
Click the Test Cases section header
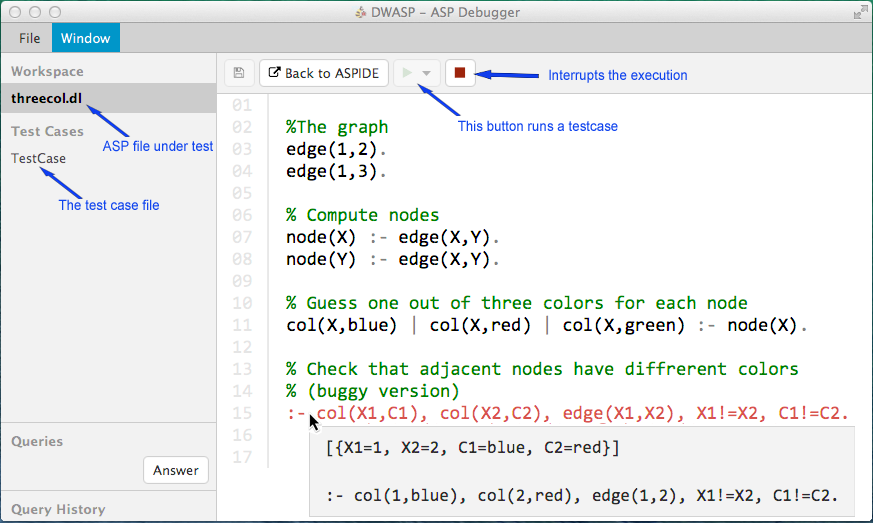47,131
